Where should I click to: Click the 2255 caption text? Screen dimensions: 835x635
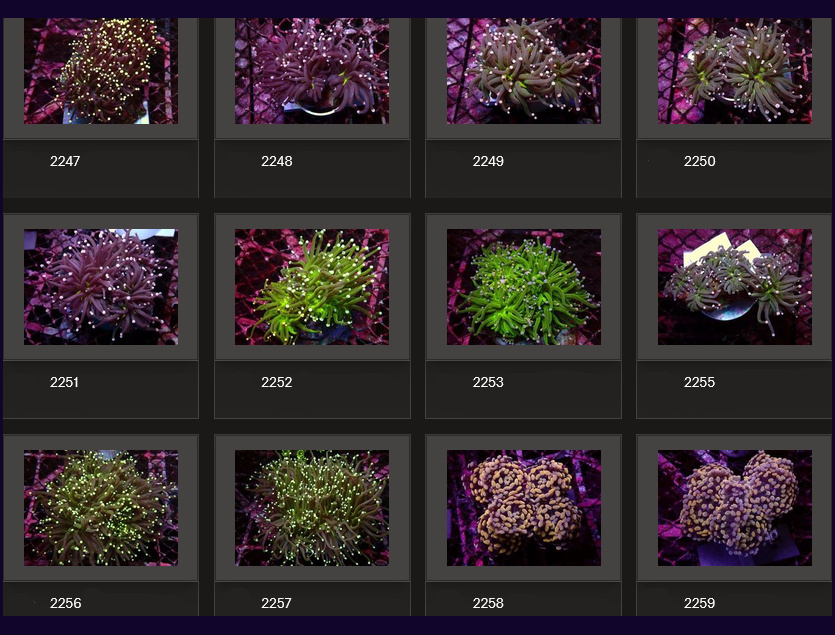pyautogui.click(x=699, y=382)
